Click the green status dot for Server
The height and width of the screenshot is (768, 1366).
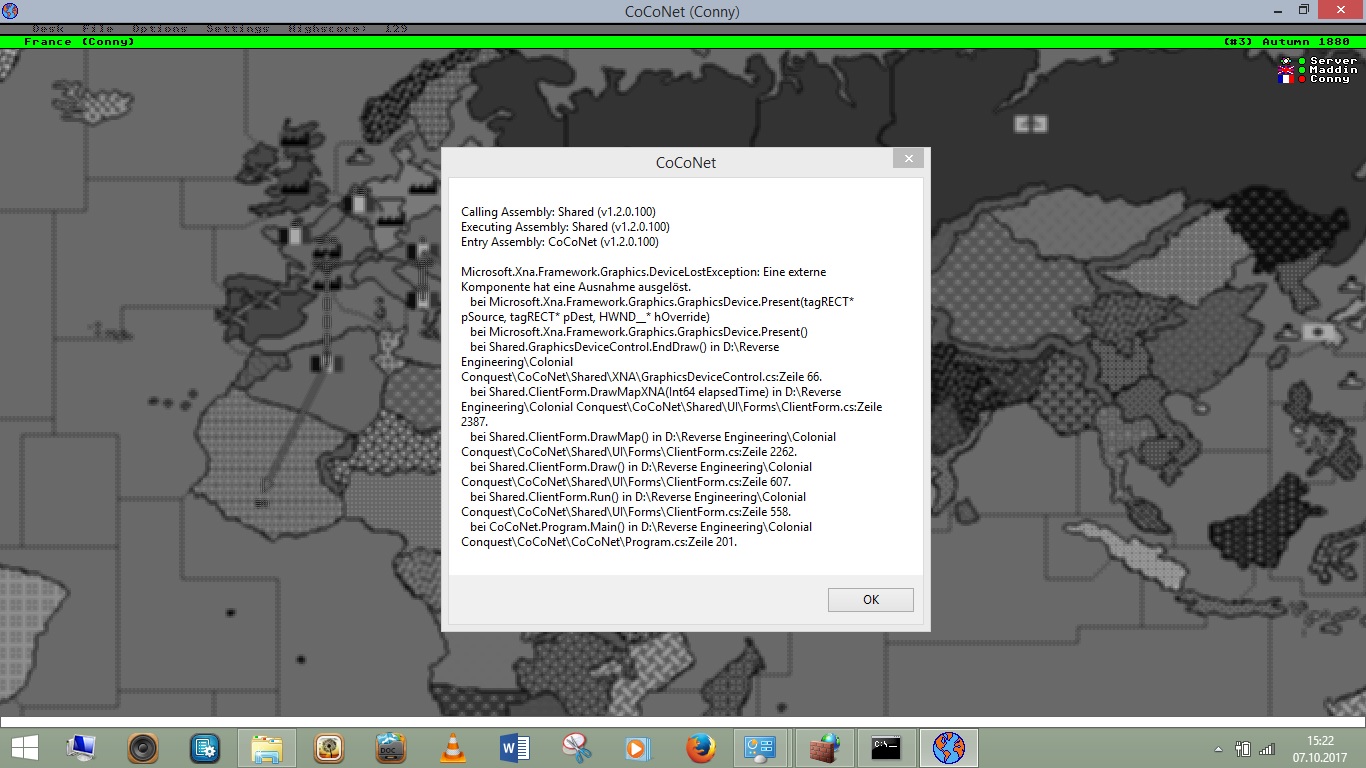pyautogui.click(x=1302, y=61)
